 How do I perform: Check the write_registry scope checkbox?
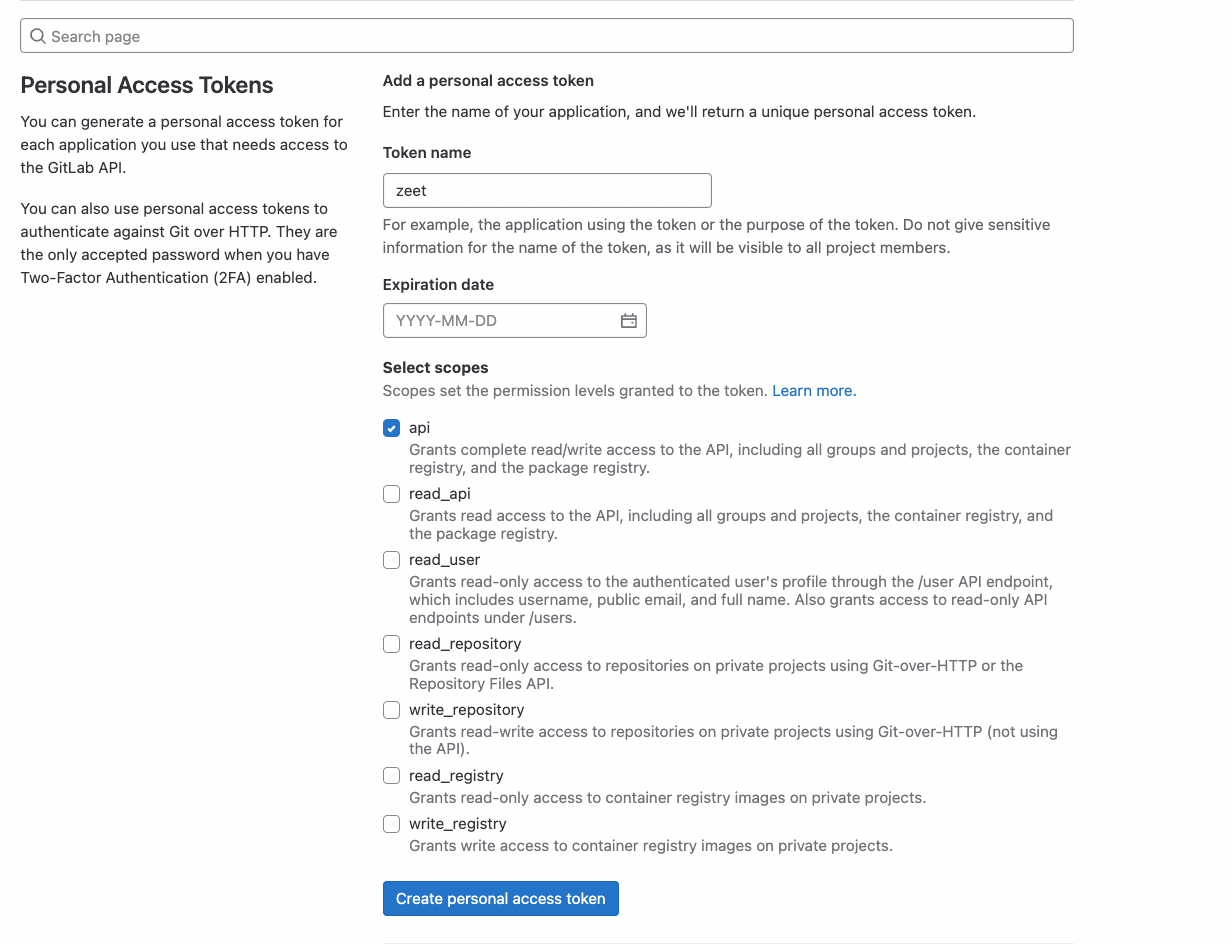[391, 823]
